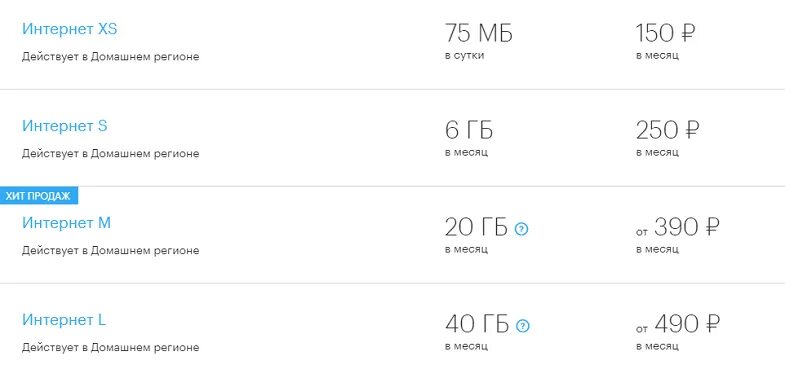The height and width of the screenshot is (378, 785).
Task: Click the 6 ГБ data amount
Action: click(x=469, y=131)
